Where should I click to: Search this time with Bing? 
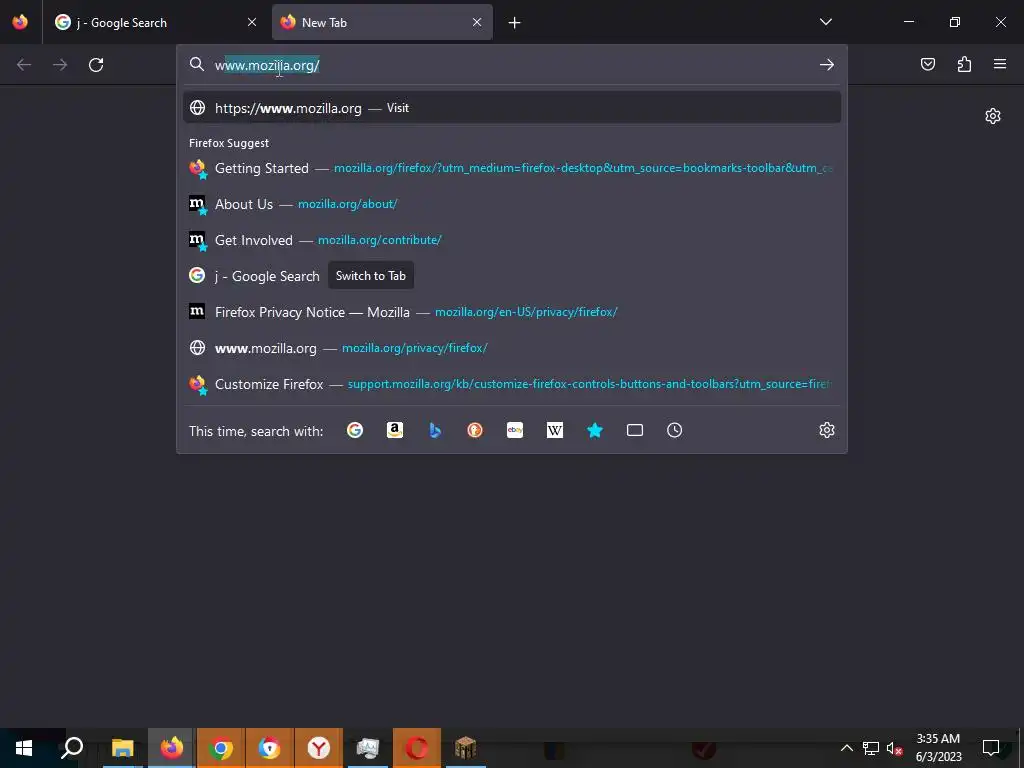coord(435,430)
